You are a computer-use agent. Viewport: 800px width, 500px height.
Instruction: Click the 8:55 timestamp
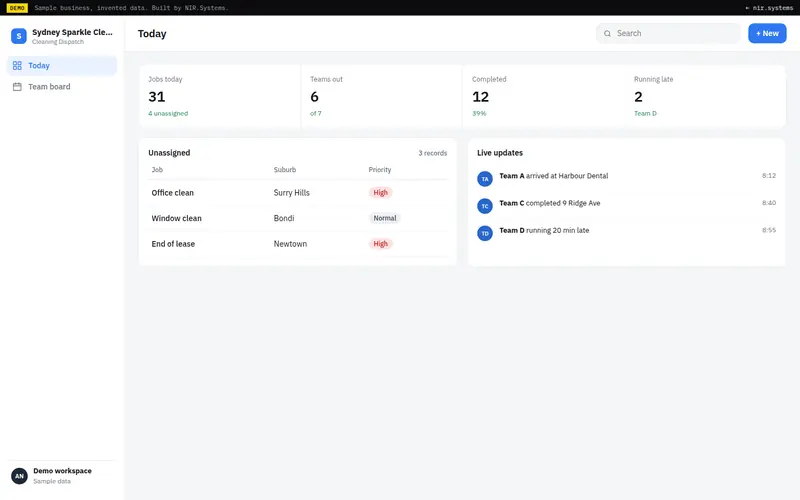coord(769,230)
